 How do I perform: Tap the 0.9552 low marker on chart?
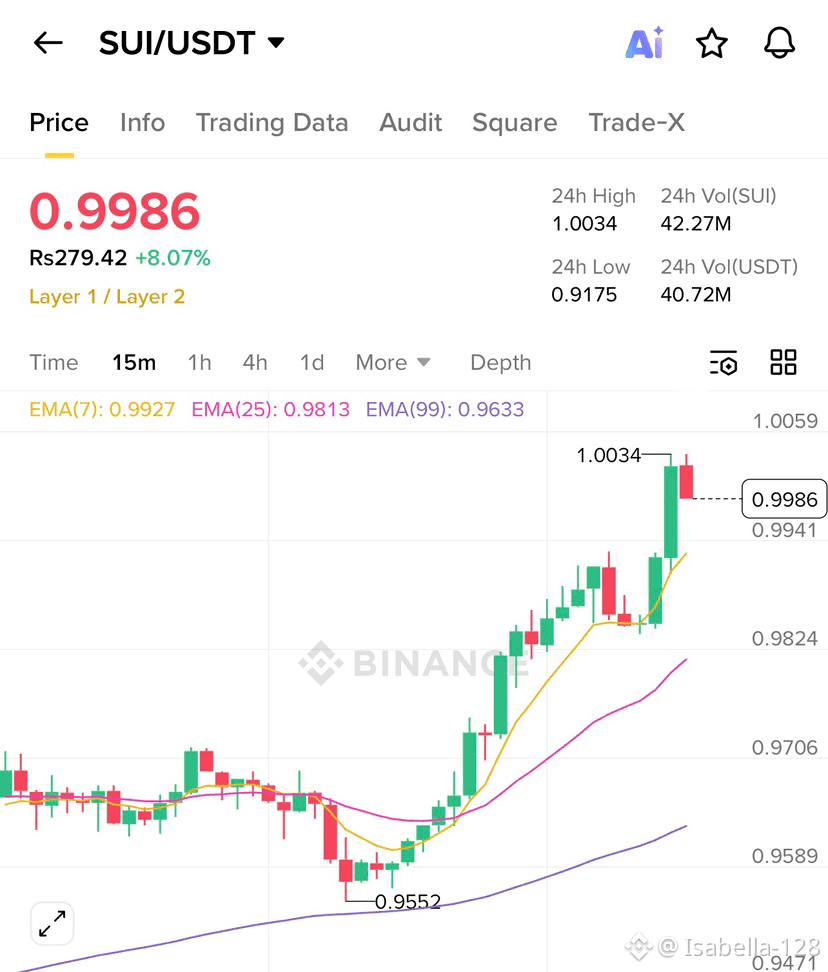point(408,901)
